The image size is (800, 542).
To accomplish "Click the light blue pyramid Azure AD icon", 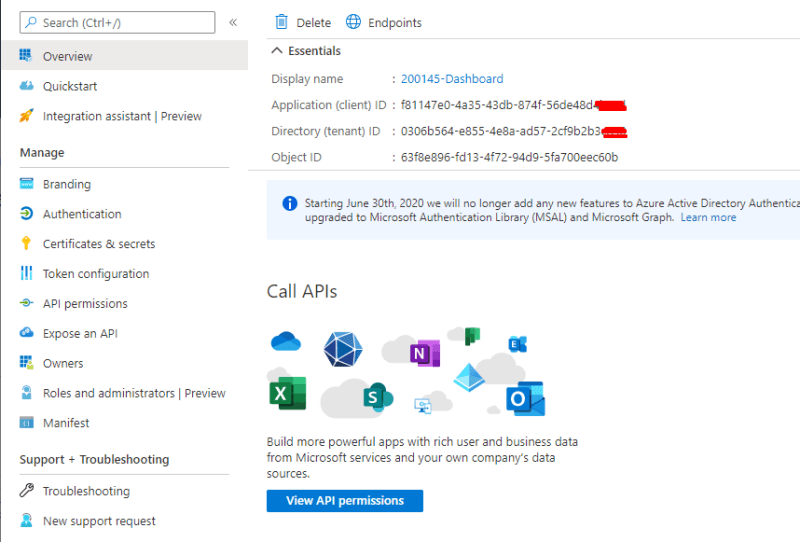I will click(x=469, y=377).
